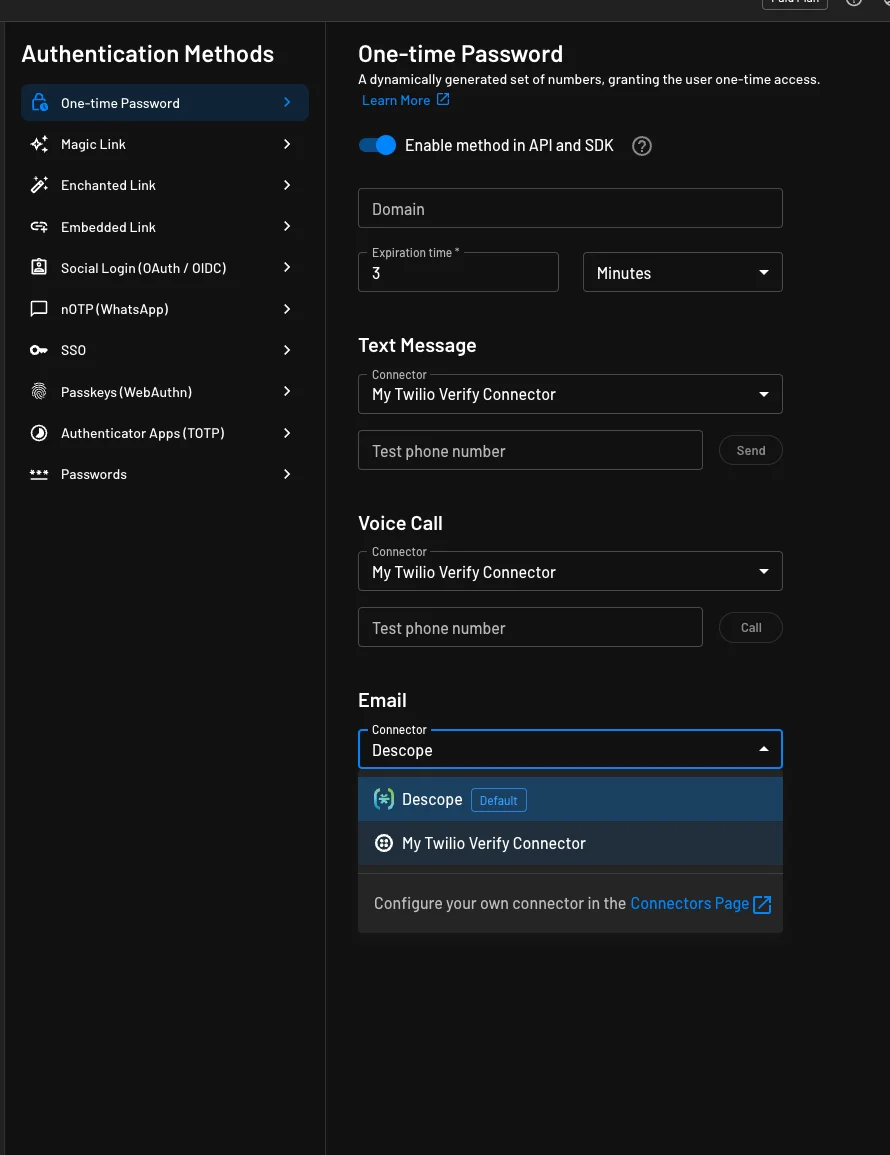Select One-time Password method

[164, 102]
